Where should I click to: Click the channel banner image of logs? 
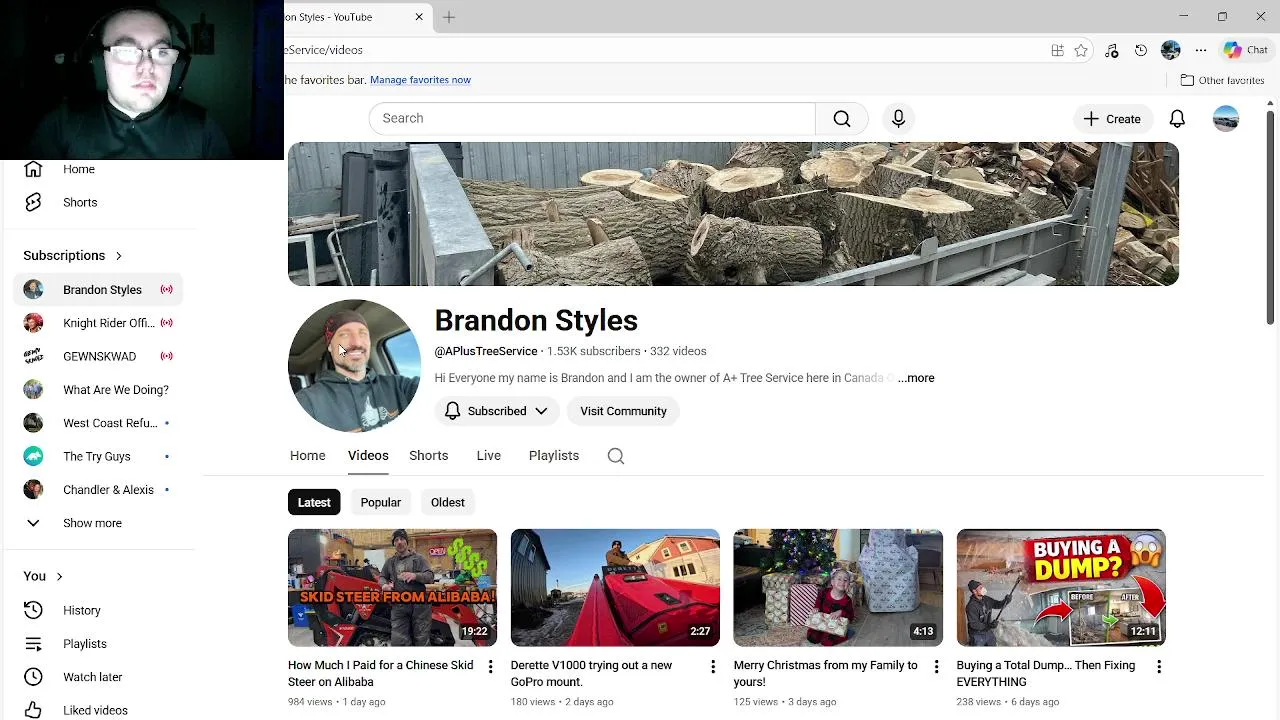pyautogui.click(x=733, y=214)
